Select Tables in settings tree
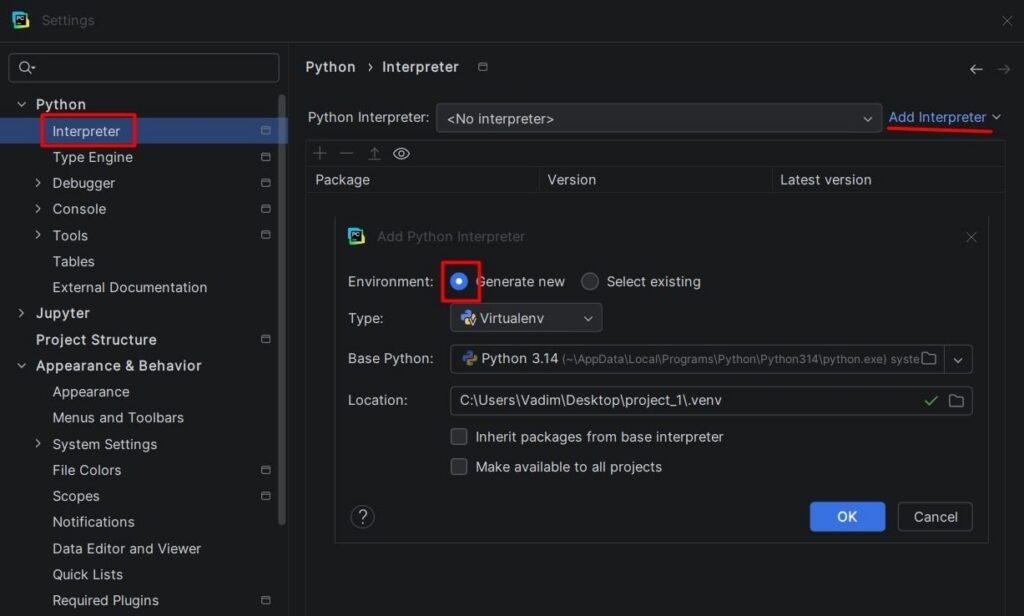This screenshot has height=616, width=1024. (74, 261)
